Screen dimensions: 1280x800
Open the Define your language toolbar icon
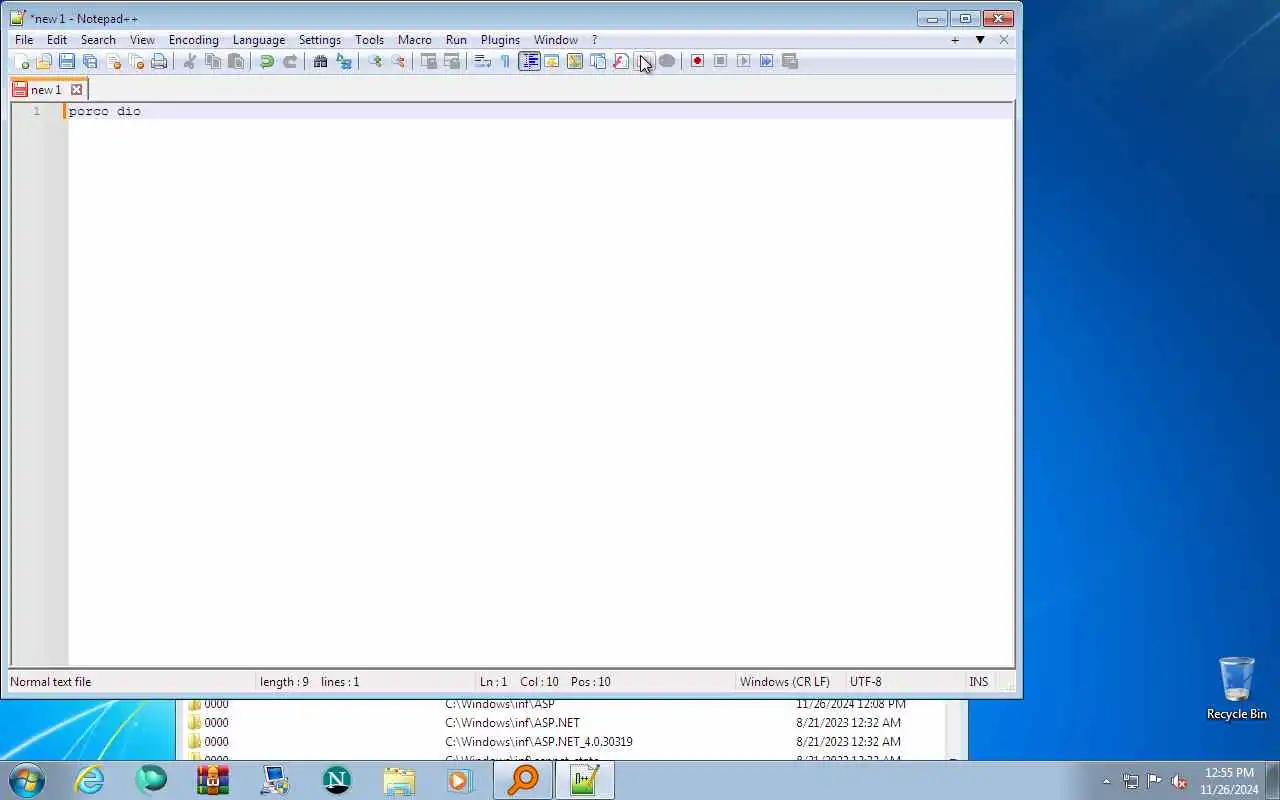point(552,61)
